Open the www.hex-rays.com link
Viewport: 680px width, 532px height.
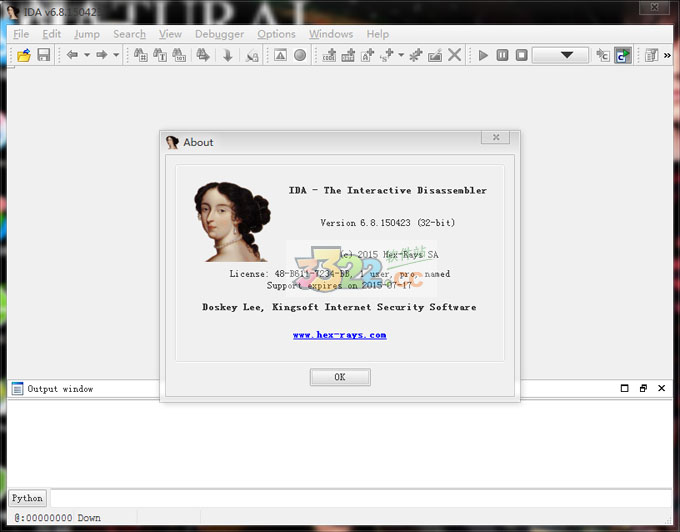click(x=339, y=335)
